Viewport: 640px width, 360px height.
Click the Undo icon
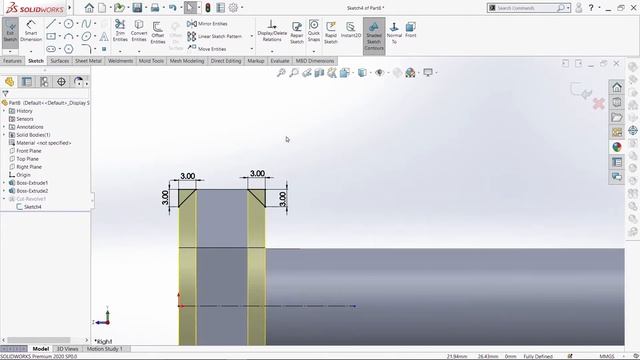172,8
